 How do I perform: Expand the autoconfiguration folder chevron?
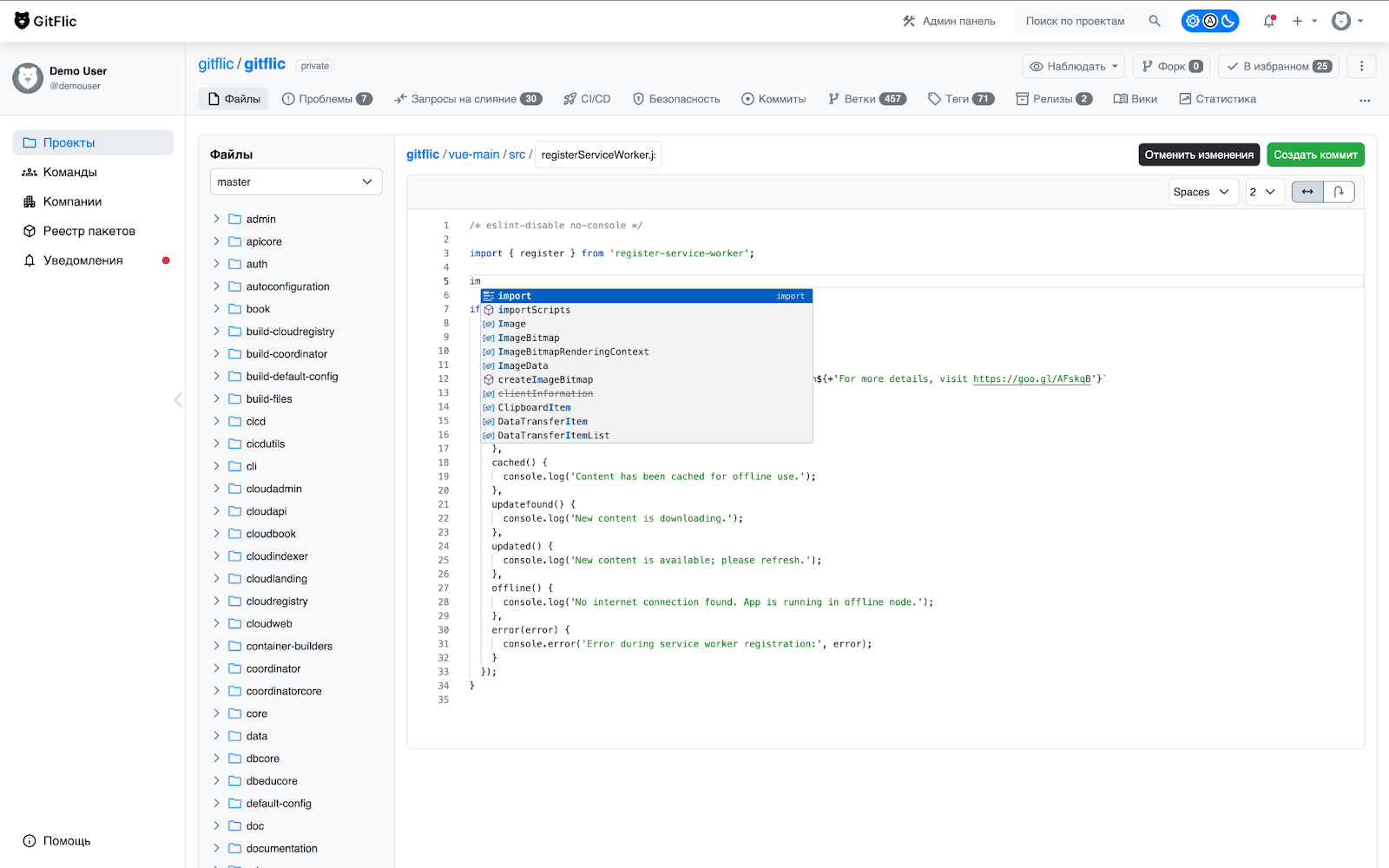(217, 286)
